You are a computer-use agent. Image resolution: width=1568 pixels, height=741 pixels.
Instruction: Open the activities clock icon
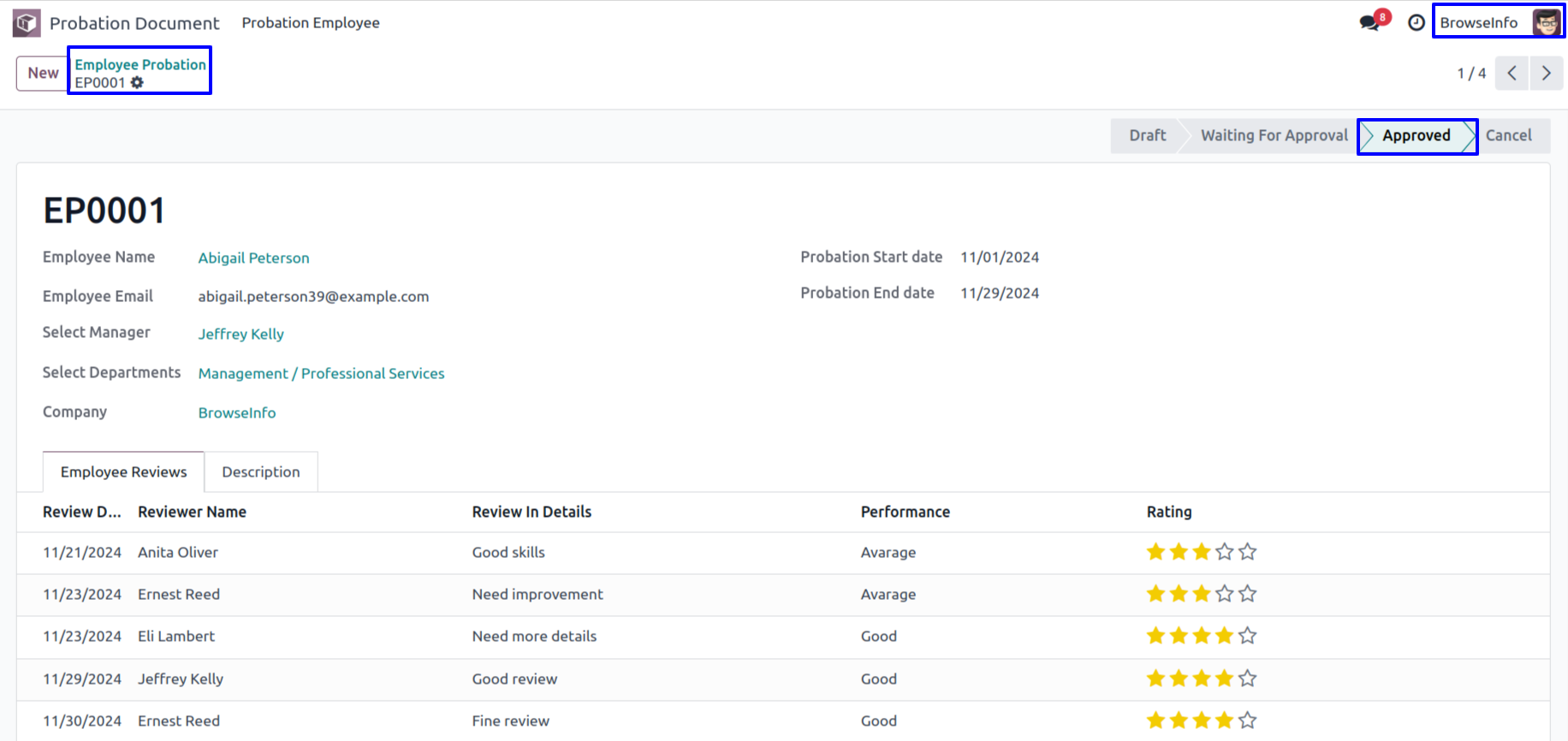pyautogui.click(x=1417, y=22)
